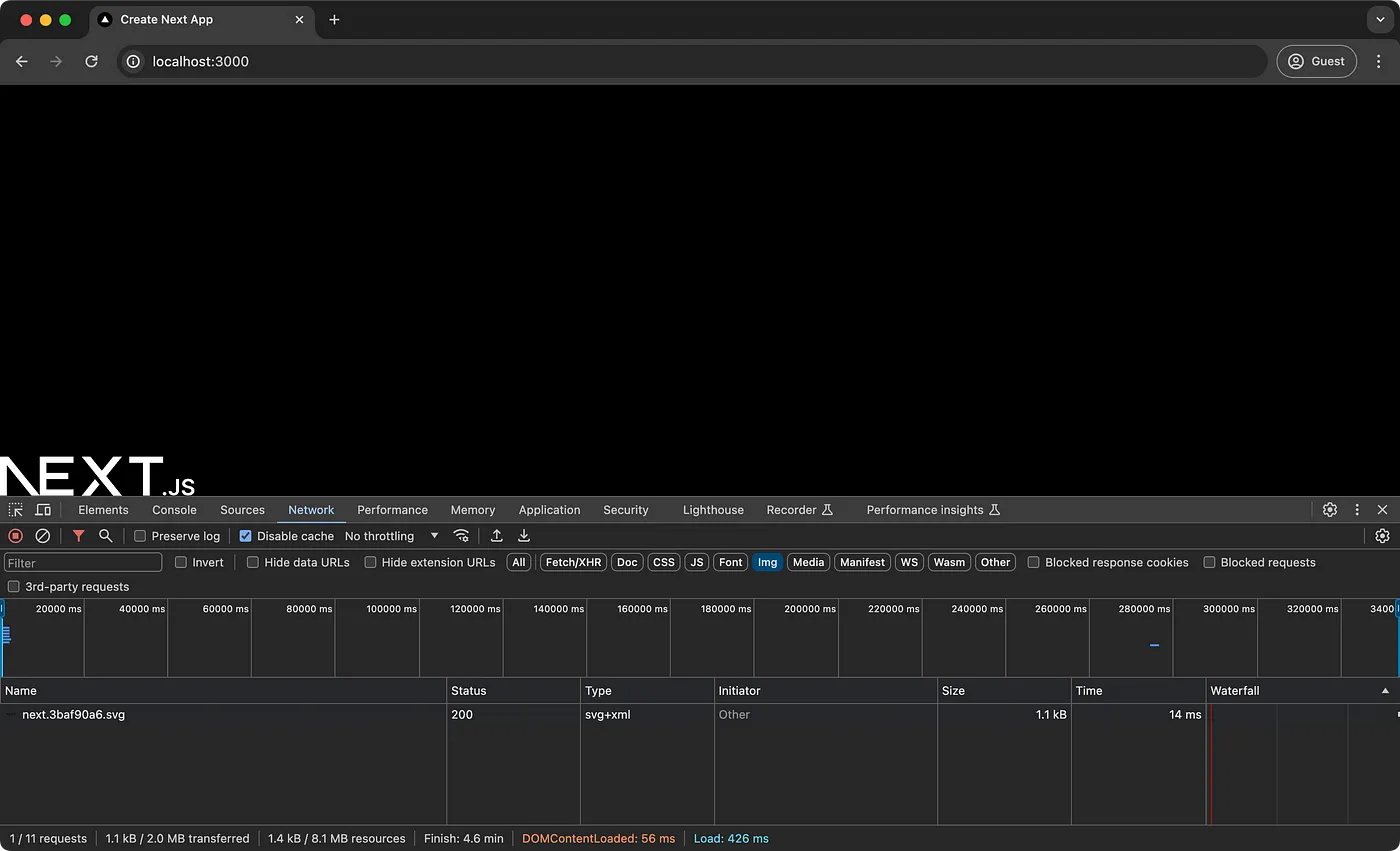Select the inspect element cursor tool
1400x851 pixels.
point(15,509)
